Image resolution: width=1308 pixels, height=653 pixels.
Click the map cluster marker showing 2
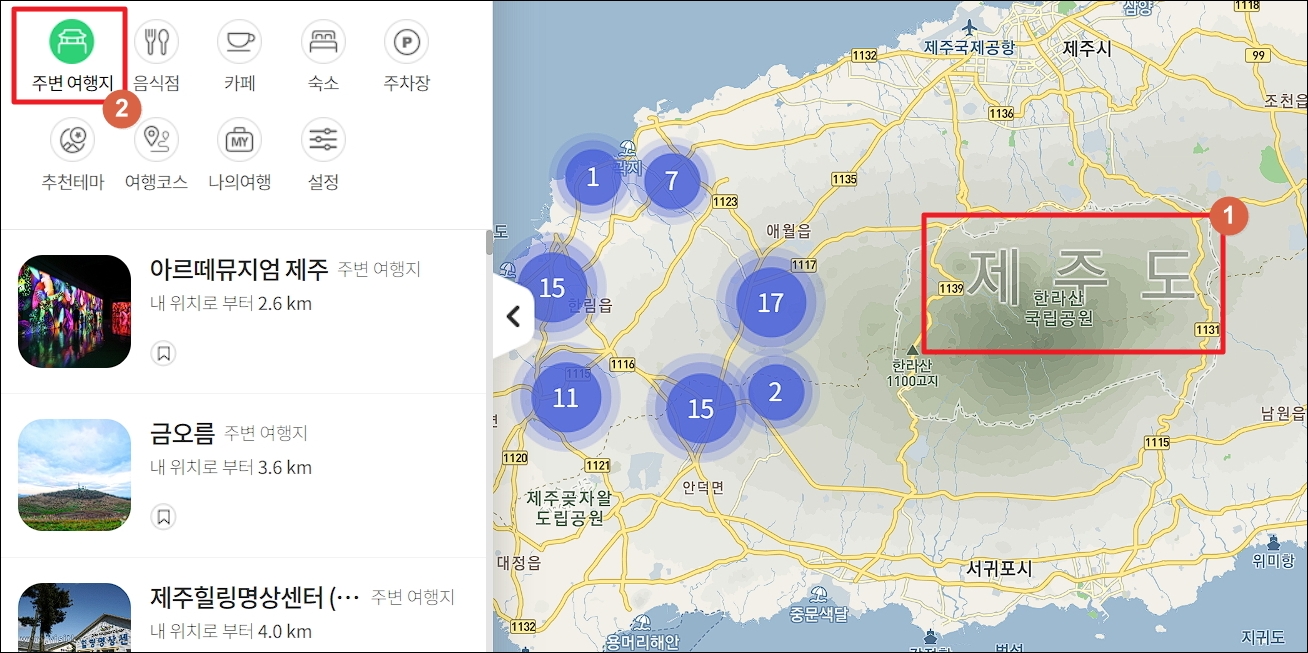tap(775, 392)
